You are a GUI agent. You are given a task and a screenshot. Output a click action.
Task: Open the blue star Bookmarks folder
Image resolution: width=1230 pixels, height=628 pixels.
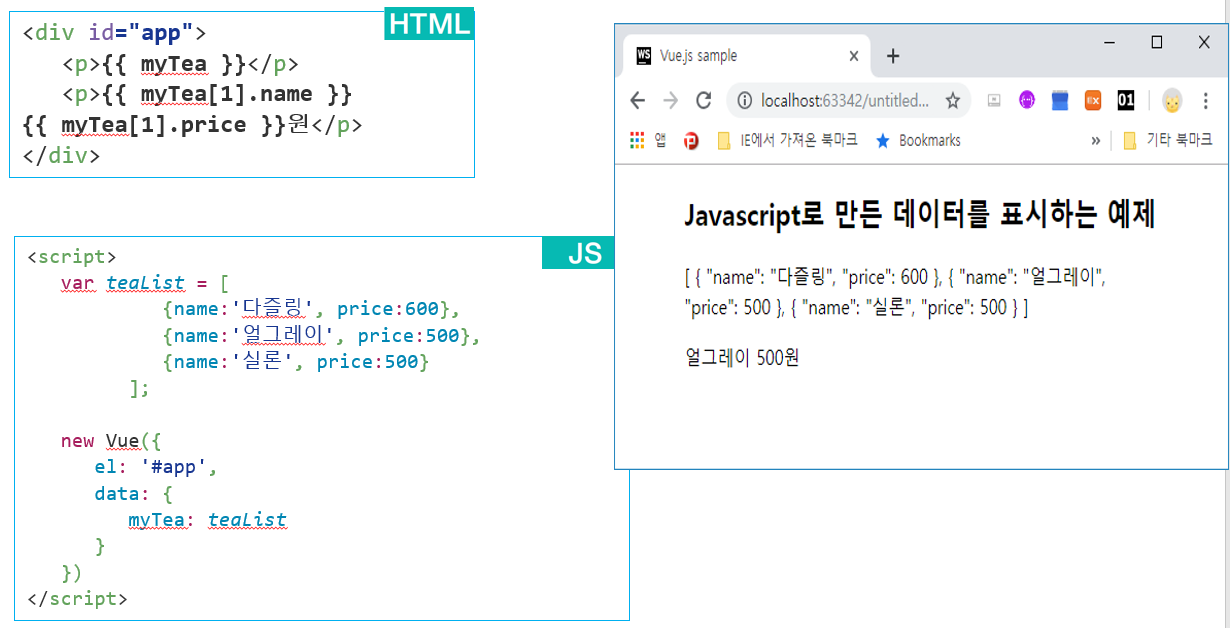click(x=918, y=140)
